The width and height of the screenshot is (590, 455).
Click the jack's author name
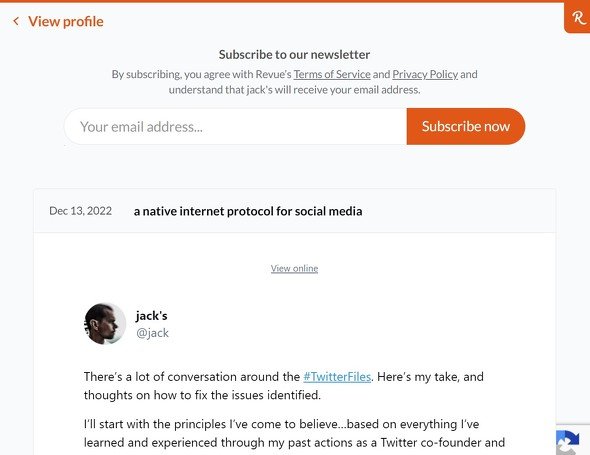[x=151, y=315]
